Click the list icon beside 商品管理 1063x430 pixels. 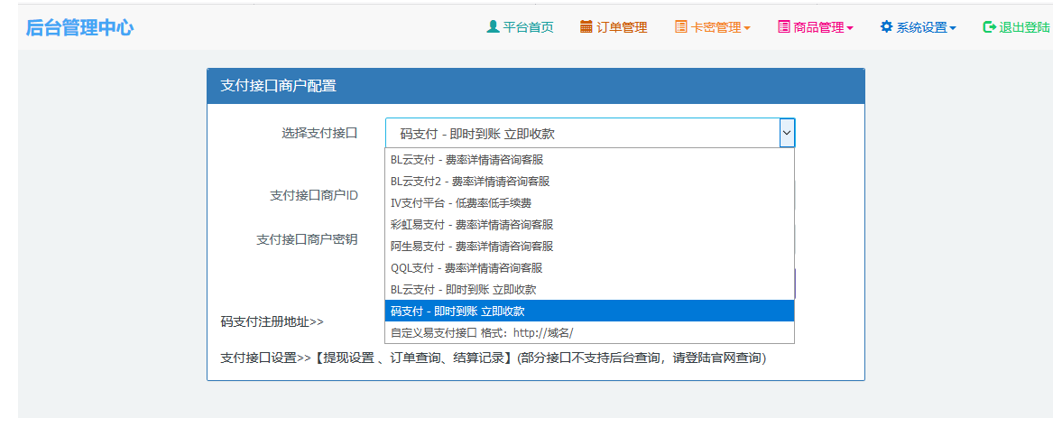(784, 27)
